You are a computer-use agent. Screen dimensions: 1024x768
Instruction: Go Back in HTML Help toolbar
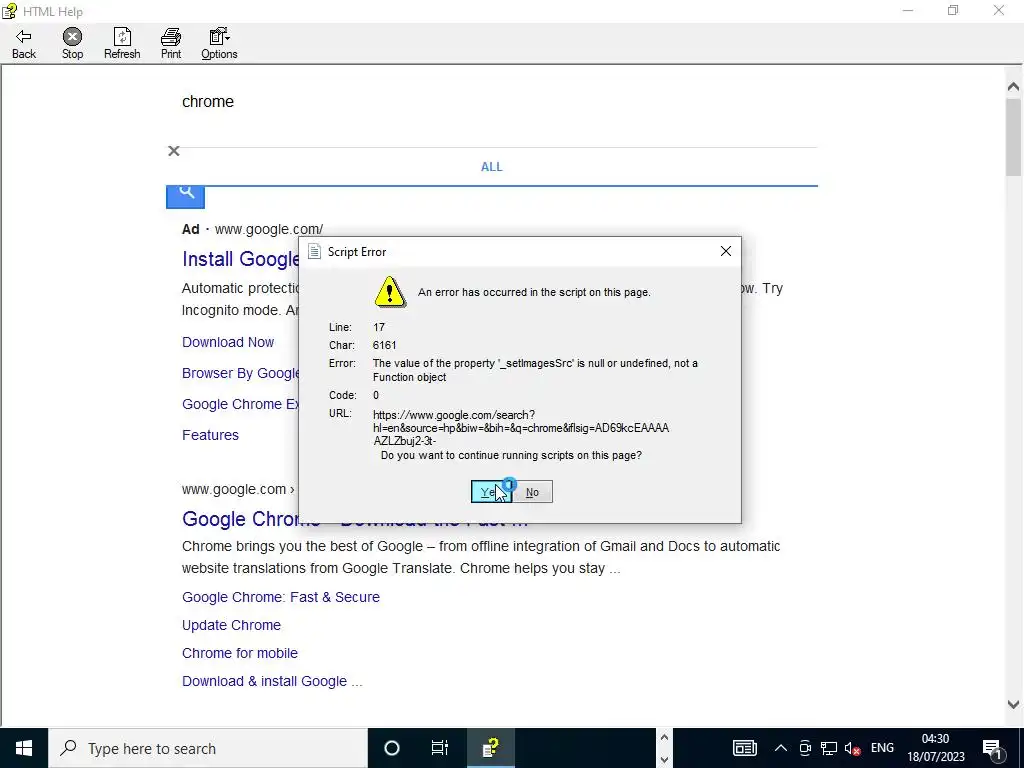pos(24,44)
